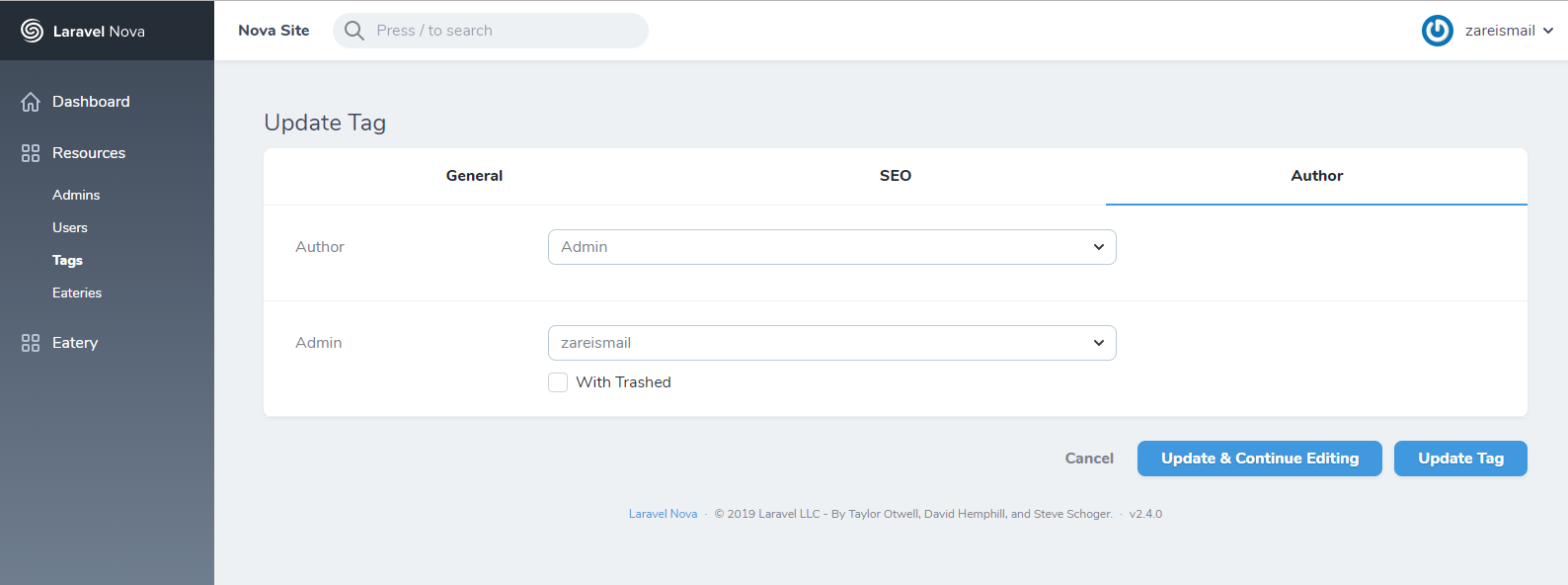Click the v2.4.0 version text
This screenshot has width=1568, height=585.
click(x=1145, y=514)
